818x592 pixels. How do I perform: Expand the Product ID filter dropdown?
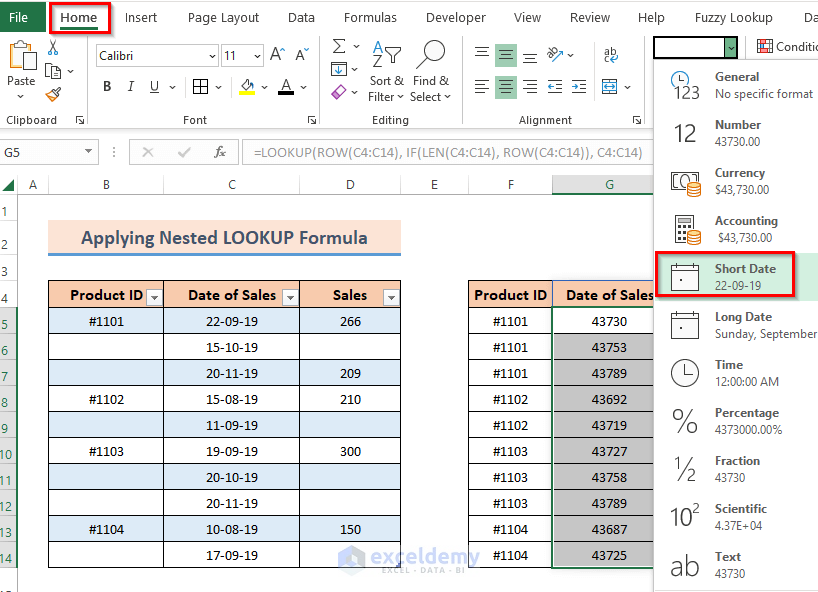click(154, 297)
